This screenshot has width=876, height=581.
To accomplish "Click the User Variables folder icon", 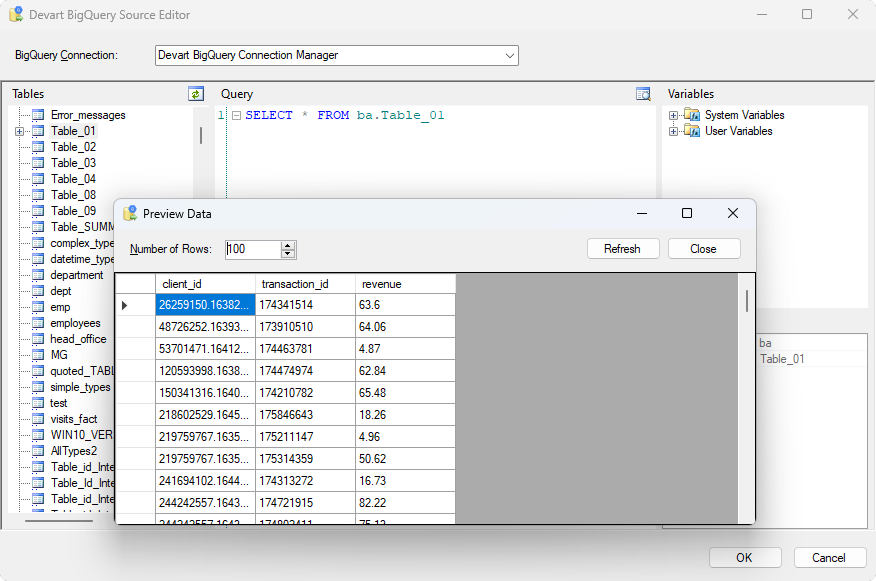I will [x=692, y=131].
